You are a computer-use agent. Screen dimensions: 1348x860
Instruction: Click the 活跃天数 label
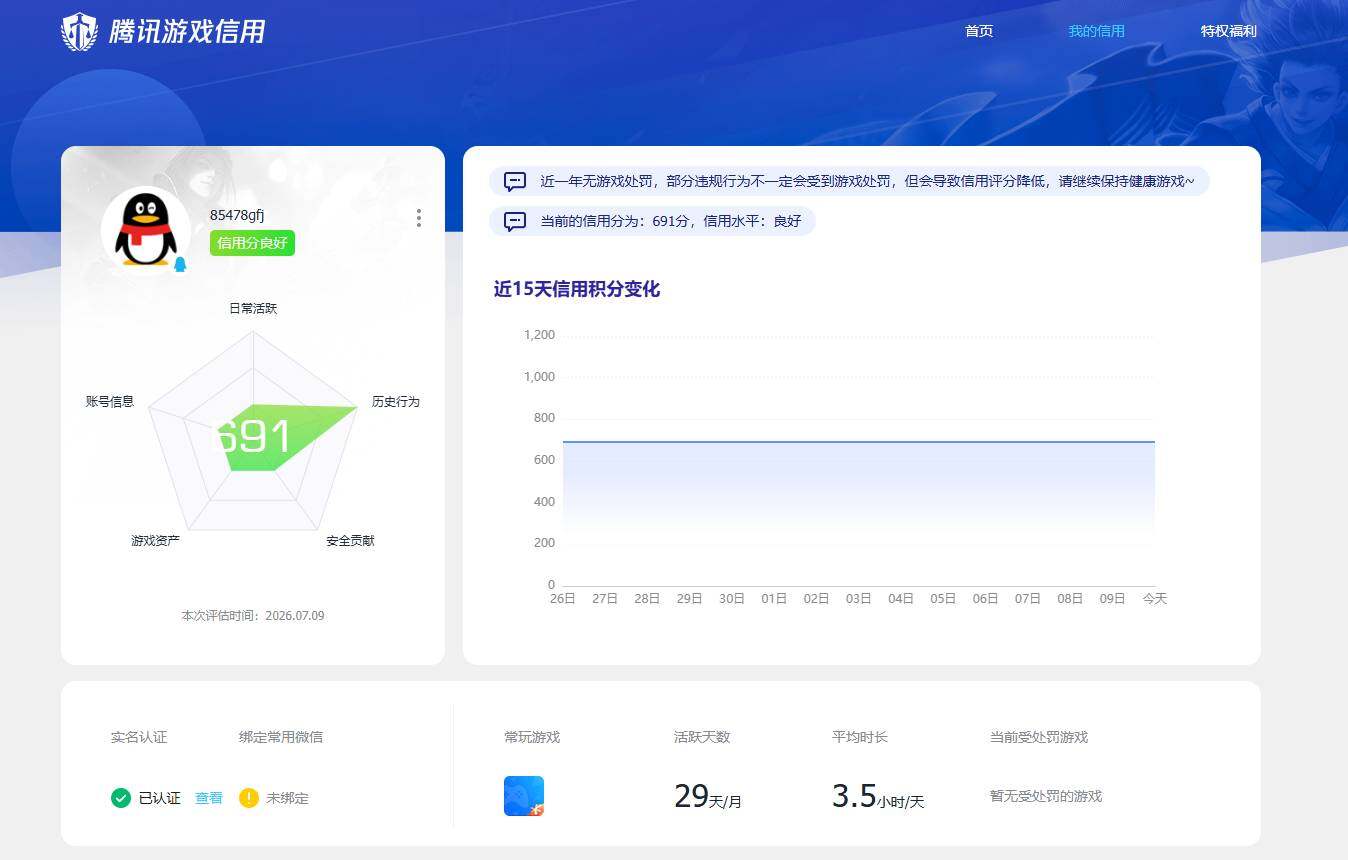pyautogui.click(x=702, y=737)
